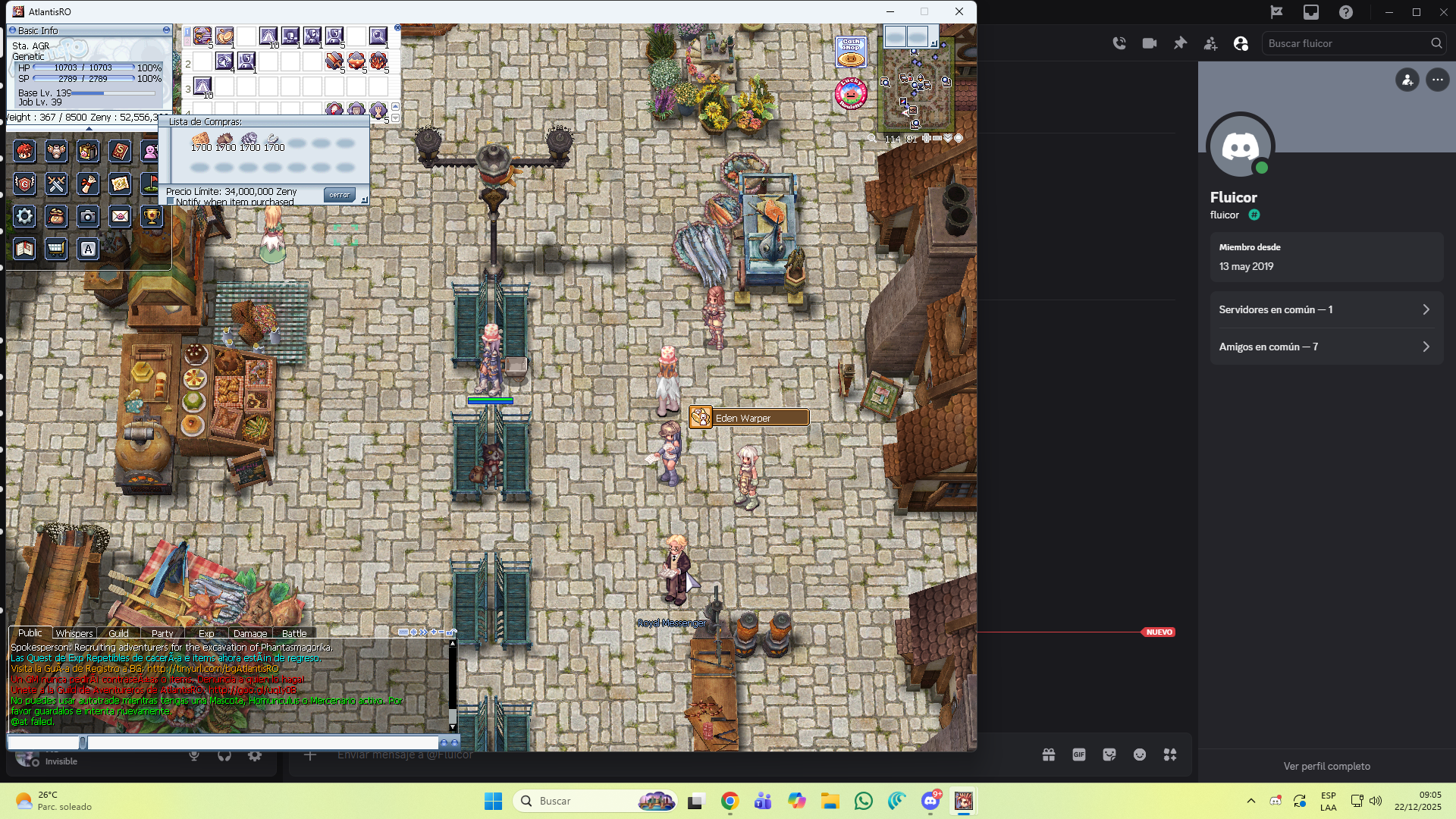The height and width of the screenshot is (819, 1456).
Task: Open the mail envelope icon
Action: [120, 217]
